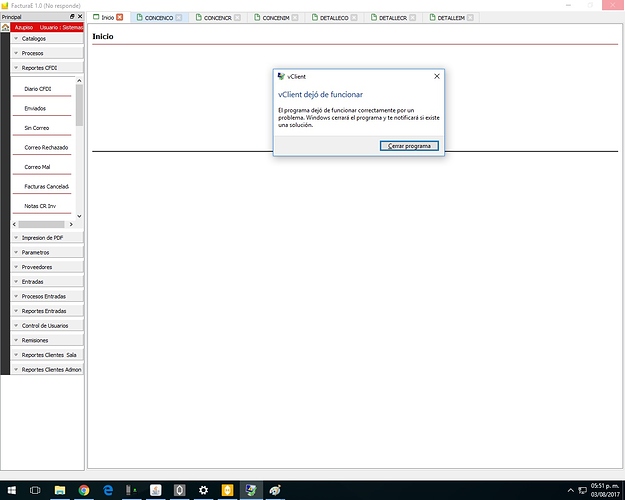Close the DETALLECR tab
Image resolution: width=625 pixels, height=500 pixels.
413,18
